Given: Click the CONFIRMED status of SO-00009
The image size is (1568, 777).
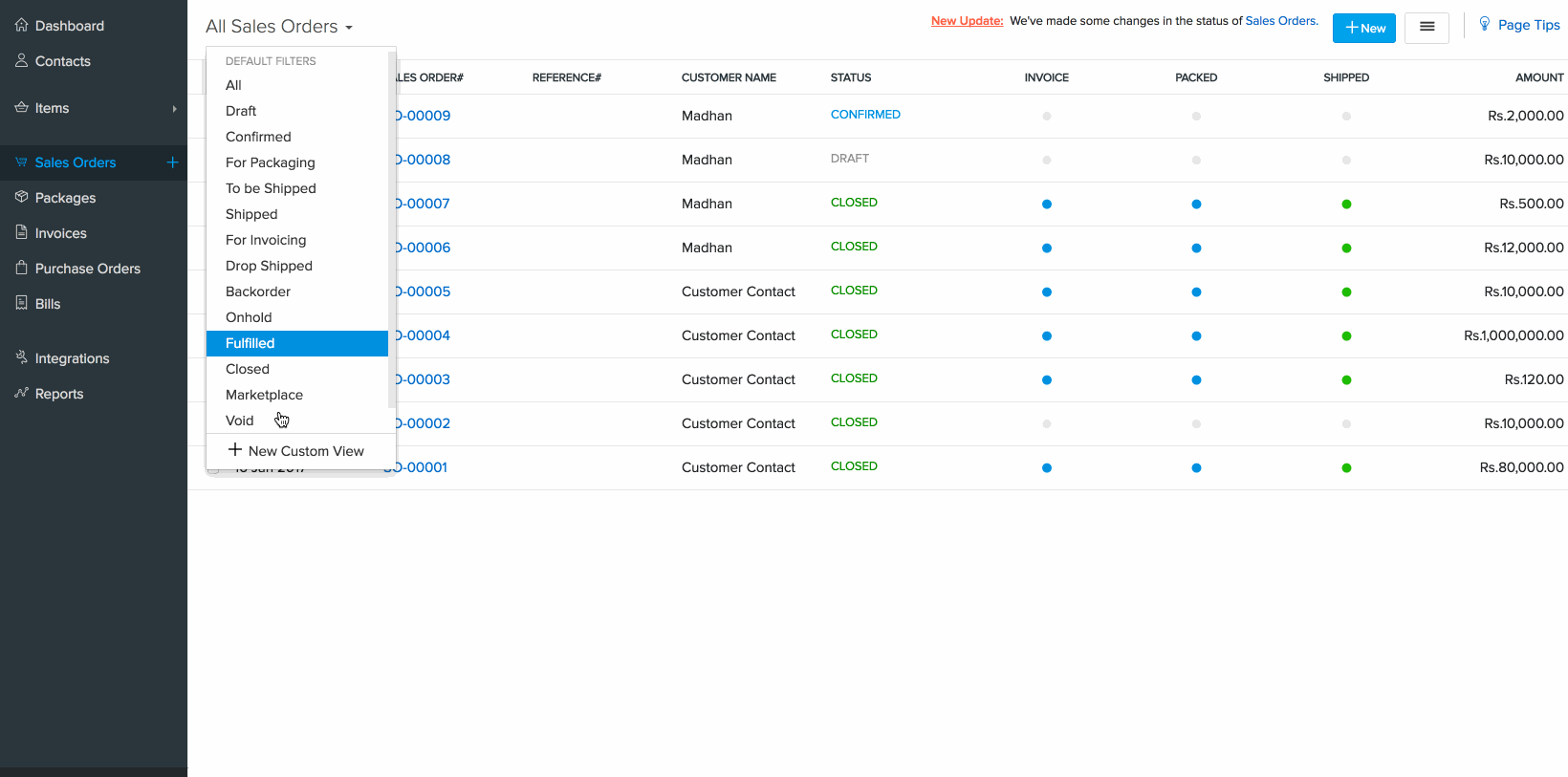Looking at the screenshot, I should pyautogui.click(x=865, y=115).
